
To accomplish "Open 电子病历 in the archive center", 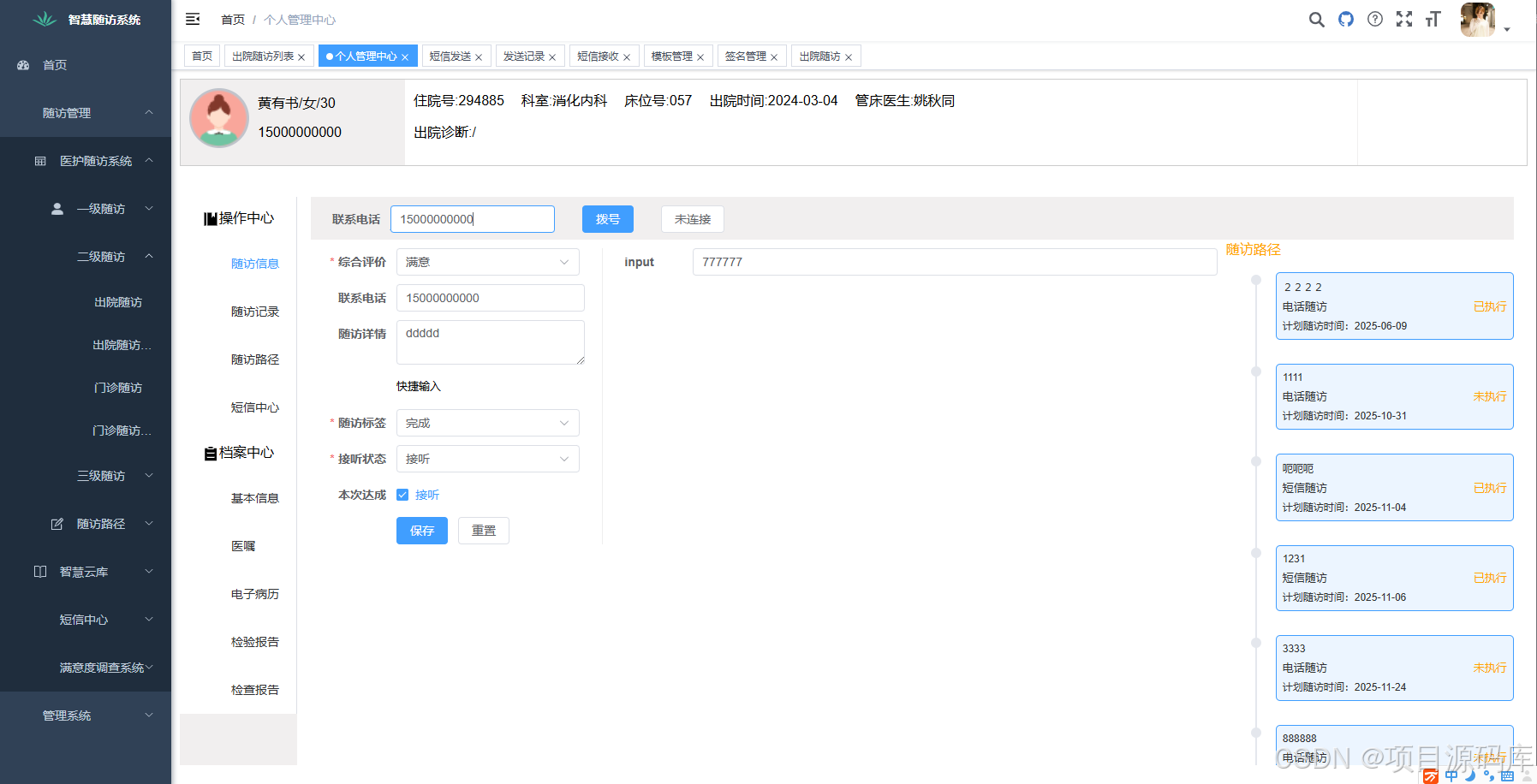I will (255, 594).
